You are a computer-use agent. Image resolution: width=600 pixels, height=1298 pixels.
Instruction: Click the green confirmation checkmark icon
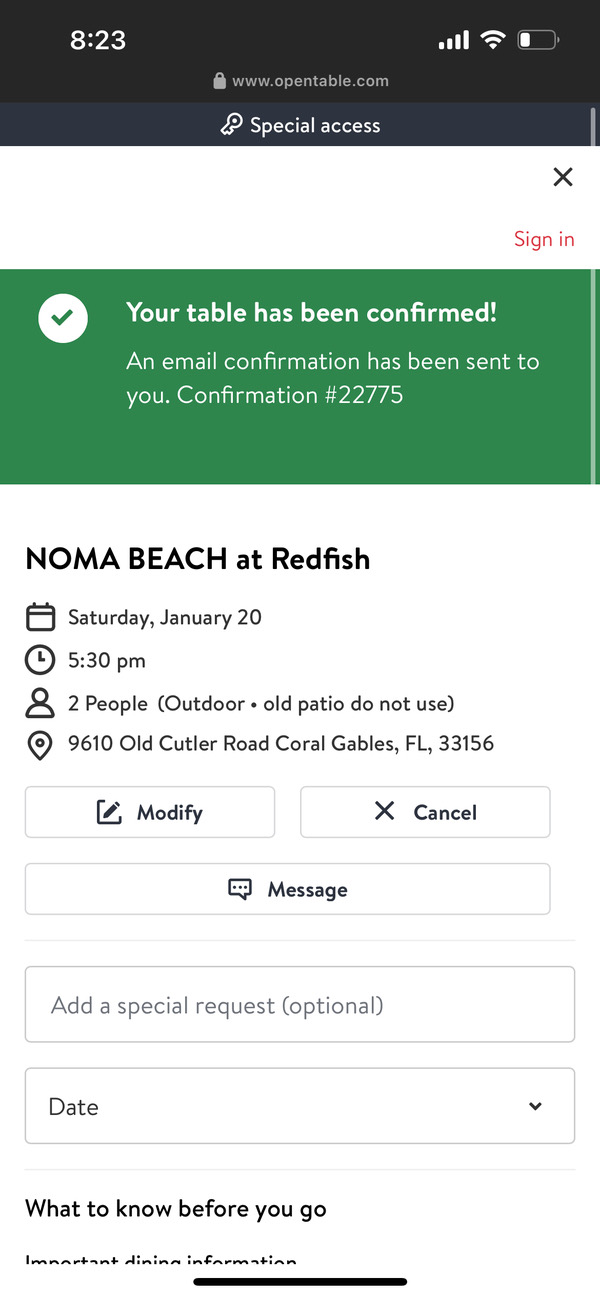click(x=63, y=319)
